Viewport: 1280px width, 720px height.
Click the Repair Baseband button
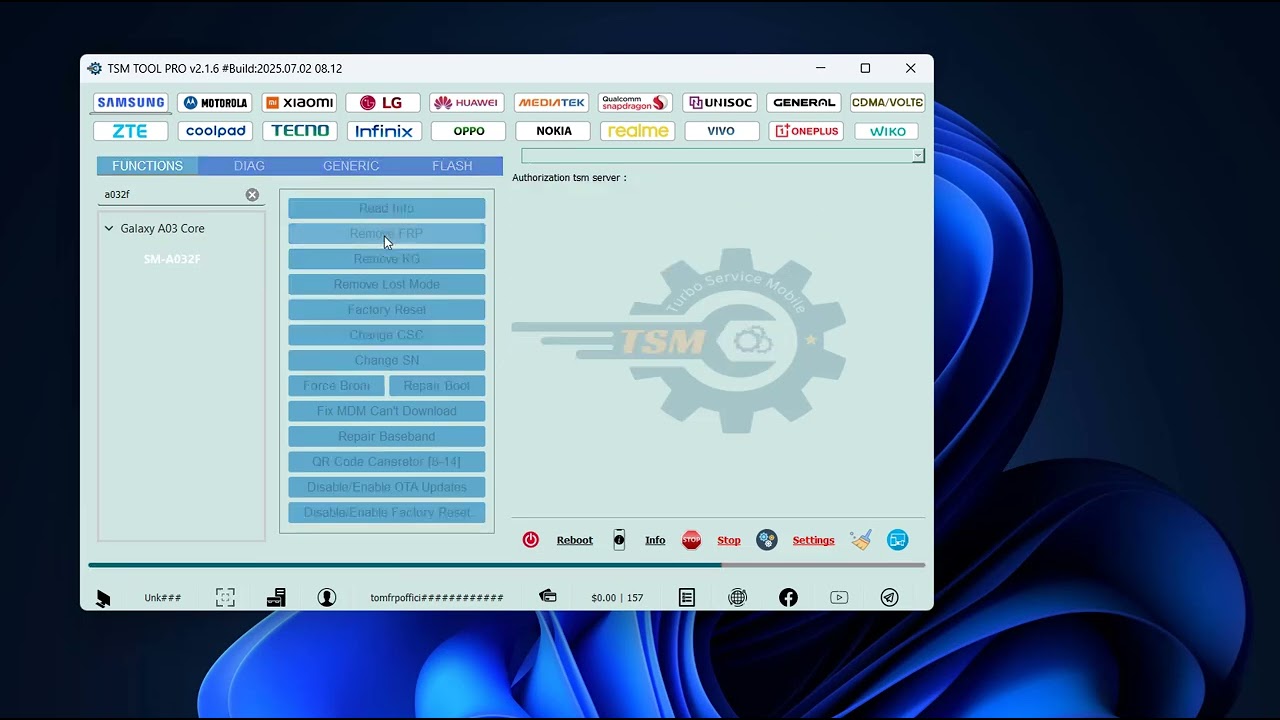pyautogui.click(x=387, y=436)
